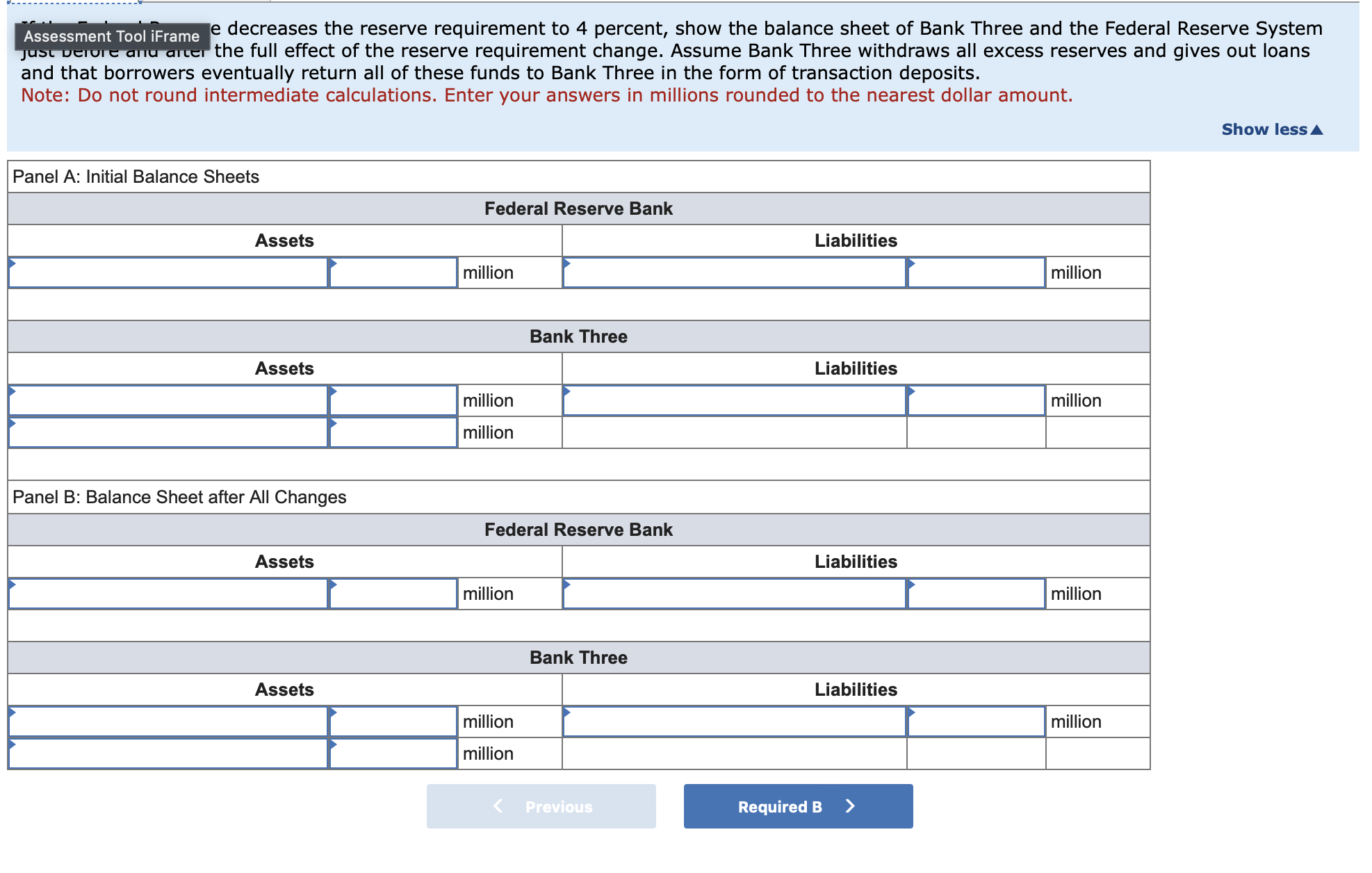Screen dimensions: 1372x873
Task: Open Panel A Bank Three first asset dropdown
Action: (x=168, y=400)
